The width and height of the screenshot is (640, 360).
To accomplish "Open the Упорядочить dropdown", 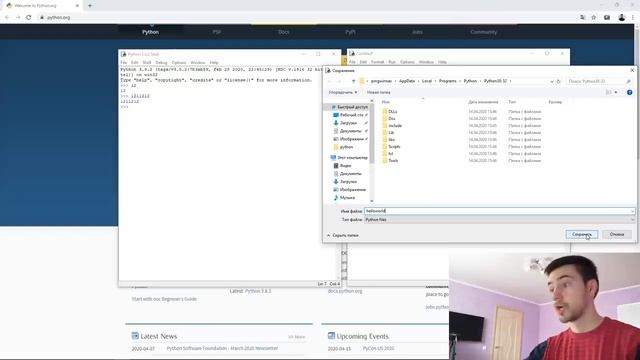I will (343, 92).
